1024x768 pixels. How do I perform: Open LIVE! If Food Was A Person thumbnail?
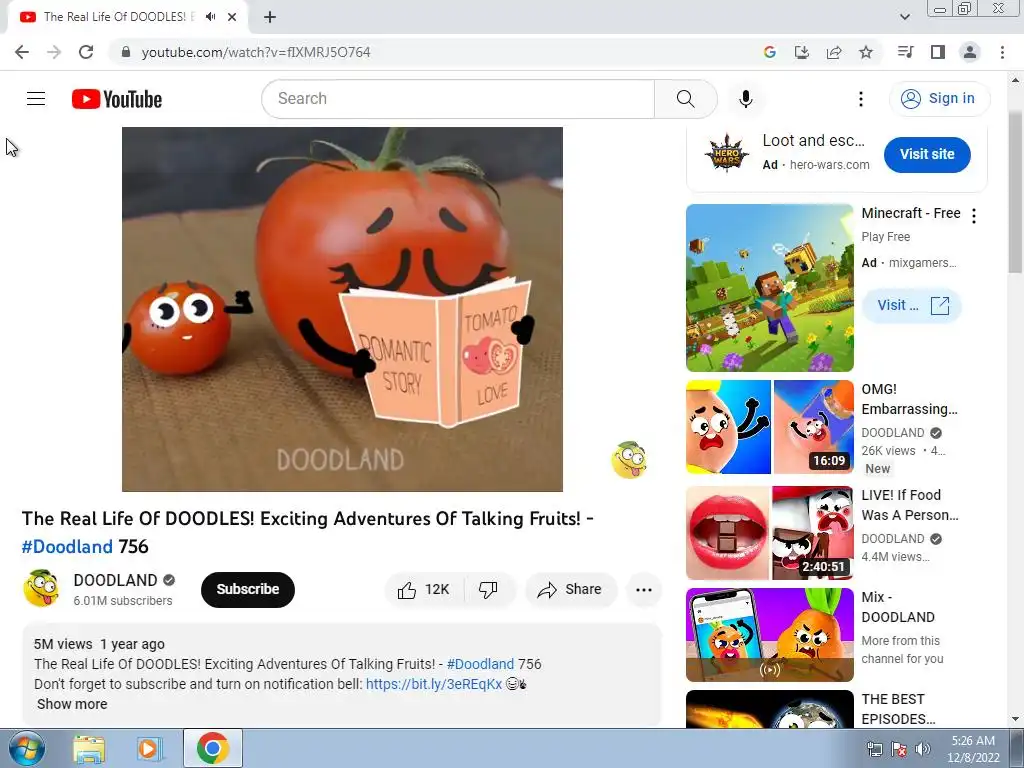(769, 533)
